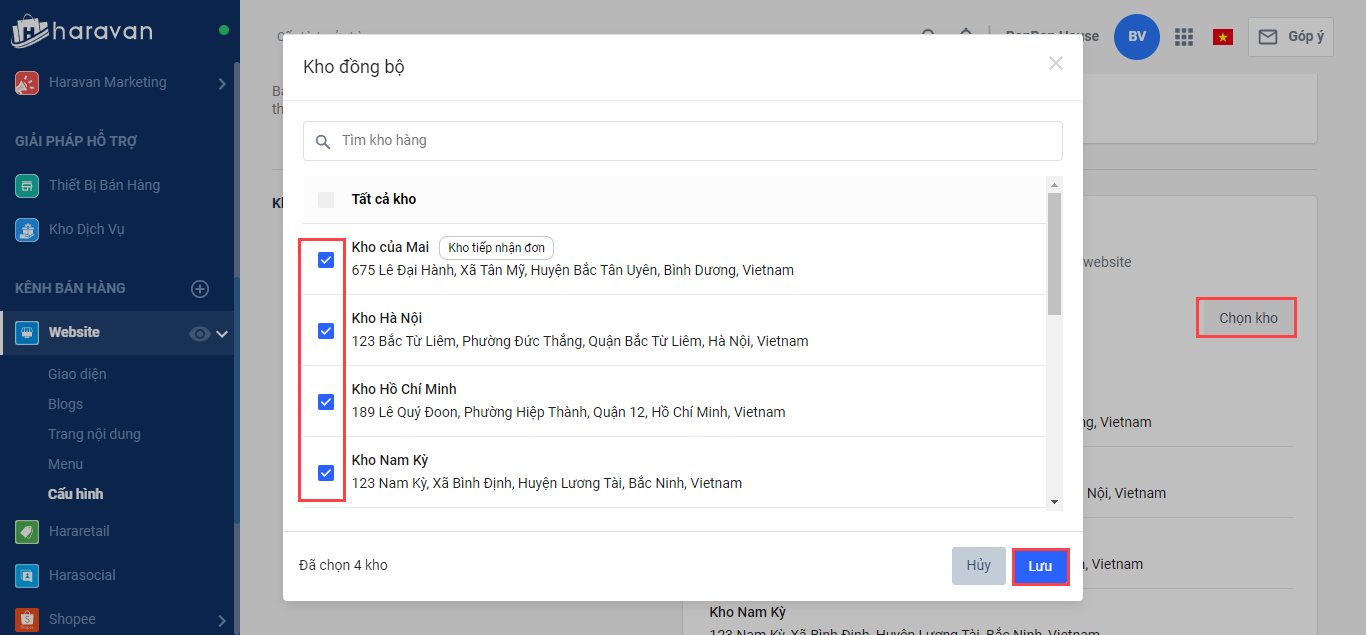Open the Website sidebar item
Viewport: 1366px width, 635px height.
click(118, 333)
